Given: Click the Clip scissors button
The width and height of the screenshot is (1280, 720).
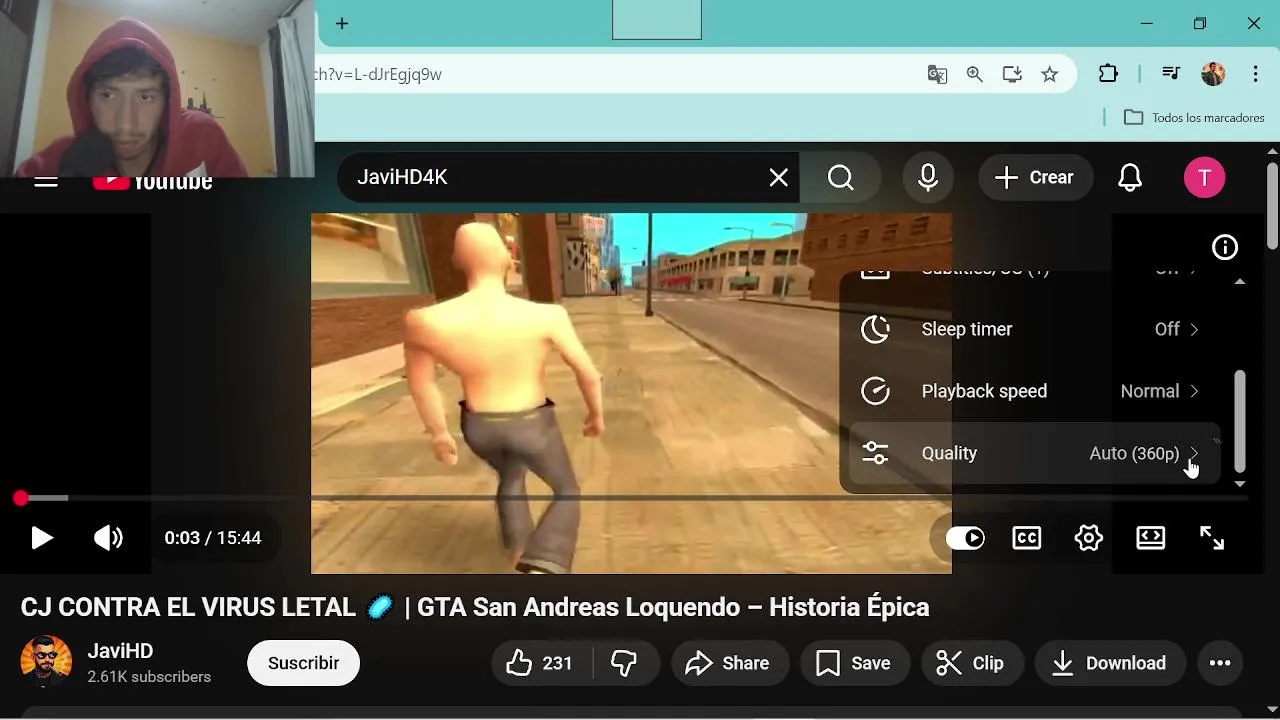Looking at the screenshot, I should [970, 663].
